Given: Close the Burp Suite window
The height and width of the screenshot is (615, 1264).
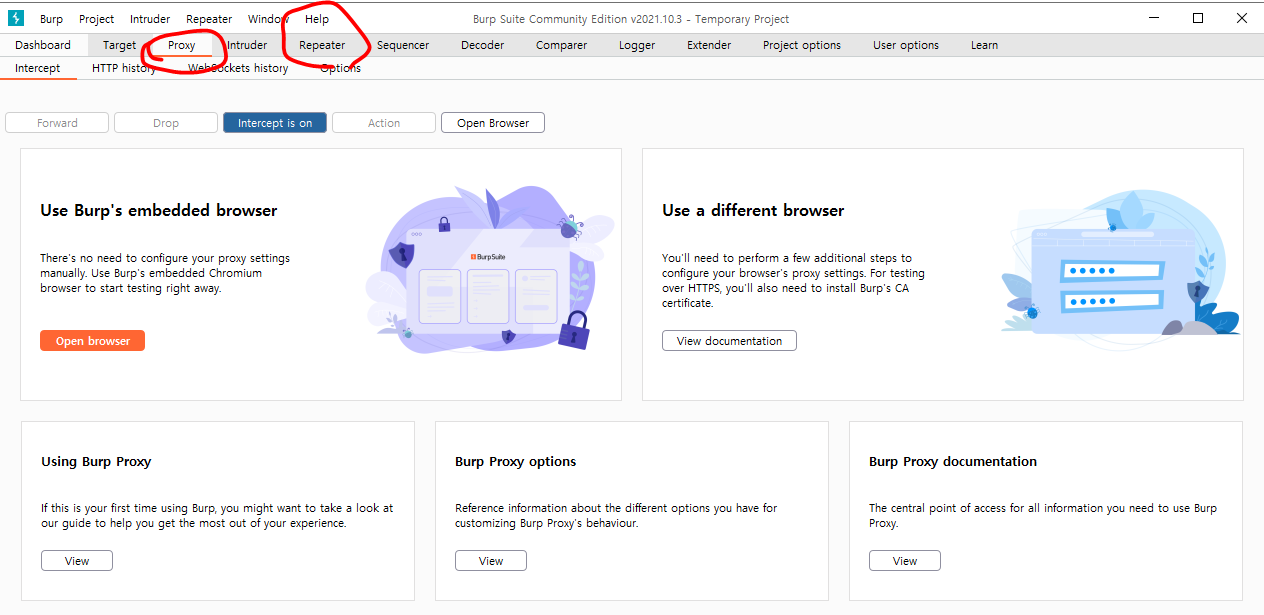Looking at the screenshot, I should (x=1241, y=18).
